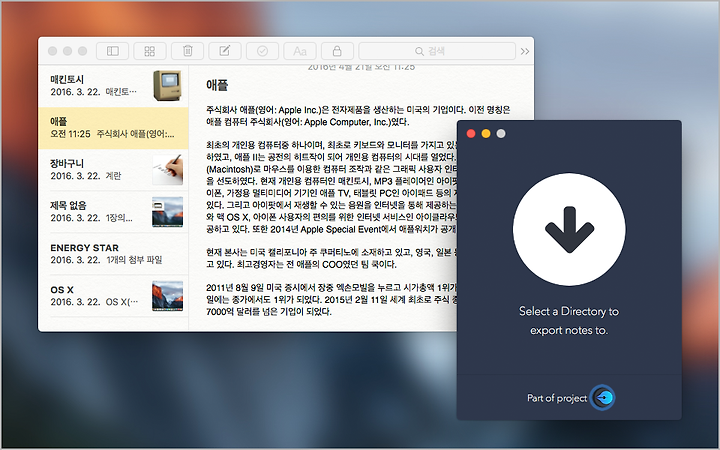Image resolution: width=720 pixels, height=450 pixels.
Task: Focus the 검색 search field
Action: pyautogui.click(x=437, y=51)
